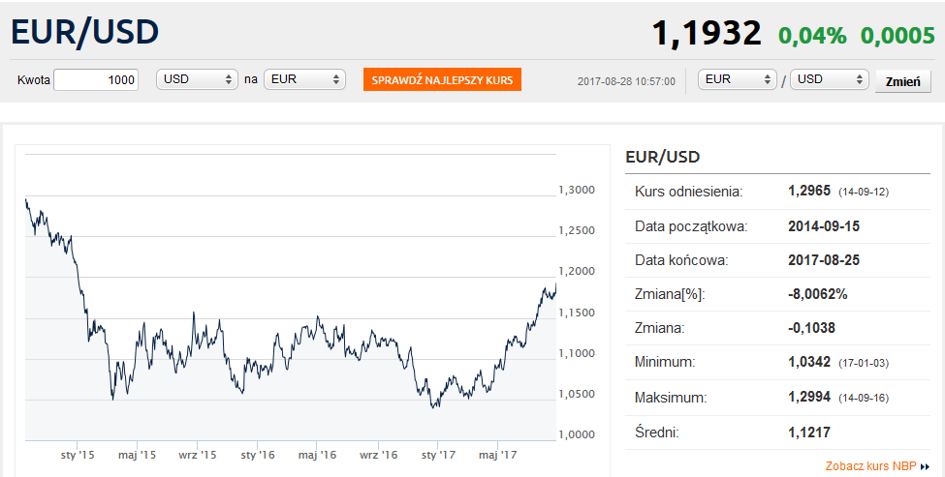Click the sty '15 label on chart axis

click(77, 454)
